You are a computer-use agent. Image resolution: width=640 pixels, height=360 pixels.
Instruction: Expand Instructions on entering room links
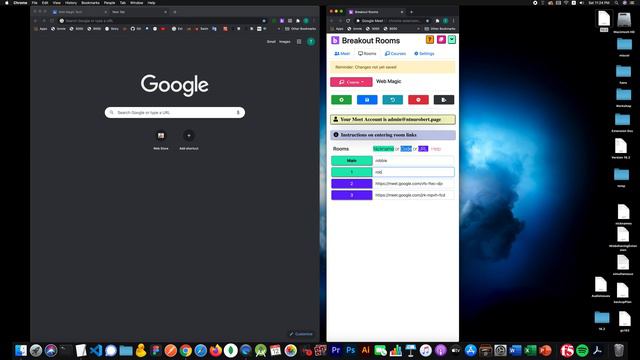(x=393, y=135)
